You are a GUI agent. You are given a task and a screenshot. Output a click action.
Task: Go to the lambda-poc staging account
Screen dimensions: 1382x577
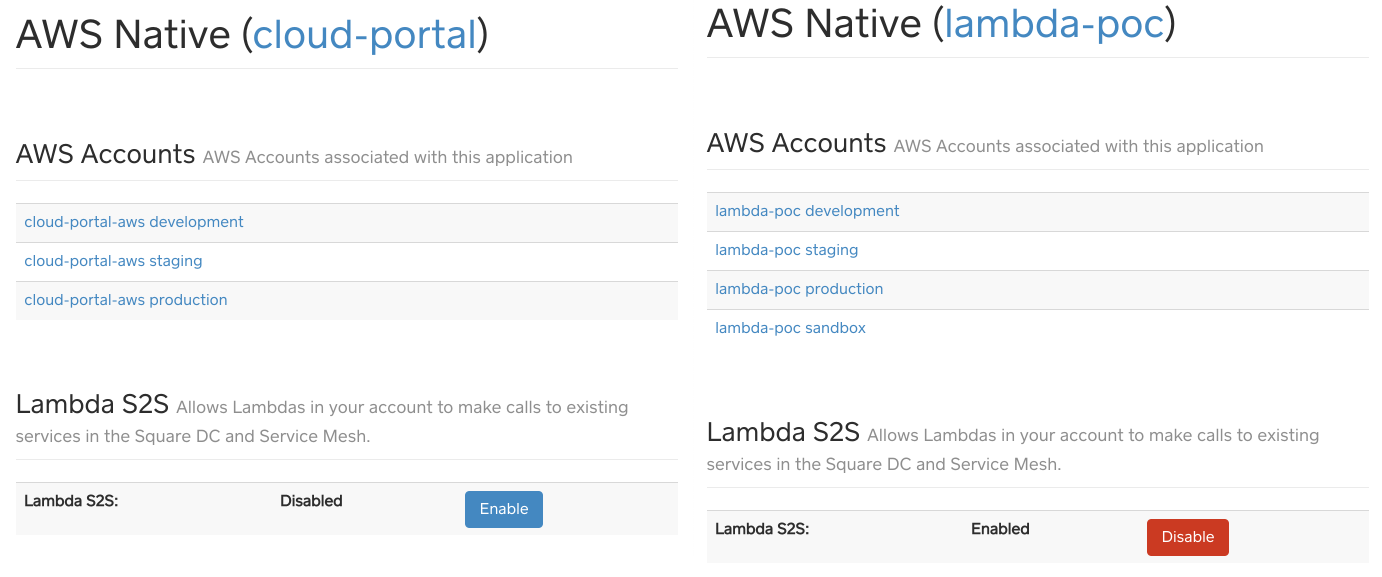(x=786, y=250)
